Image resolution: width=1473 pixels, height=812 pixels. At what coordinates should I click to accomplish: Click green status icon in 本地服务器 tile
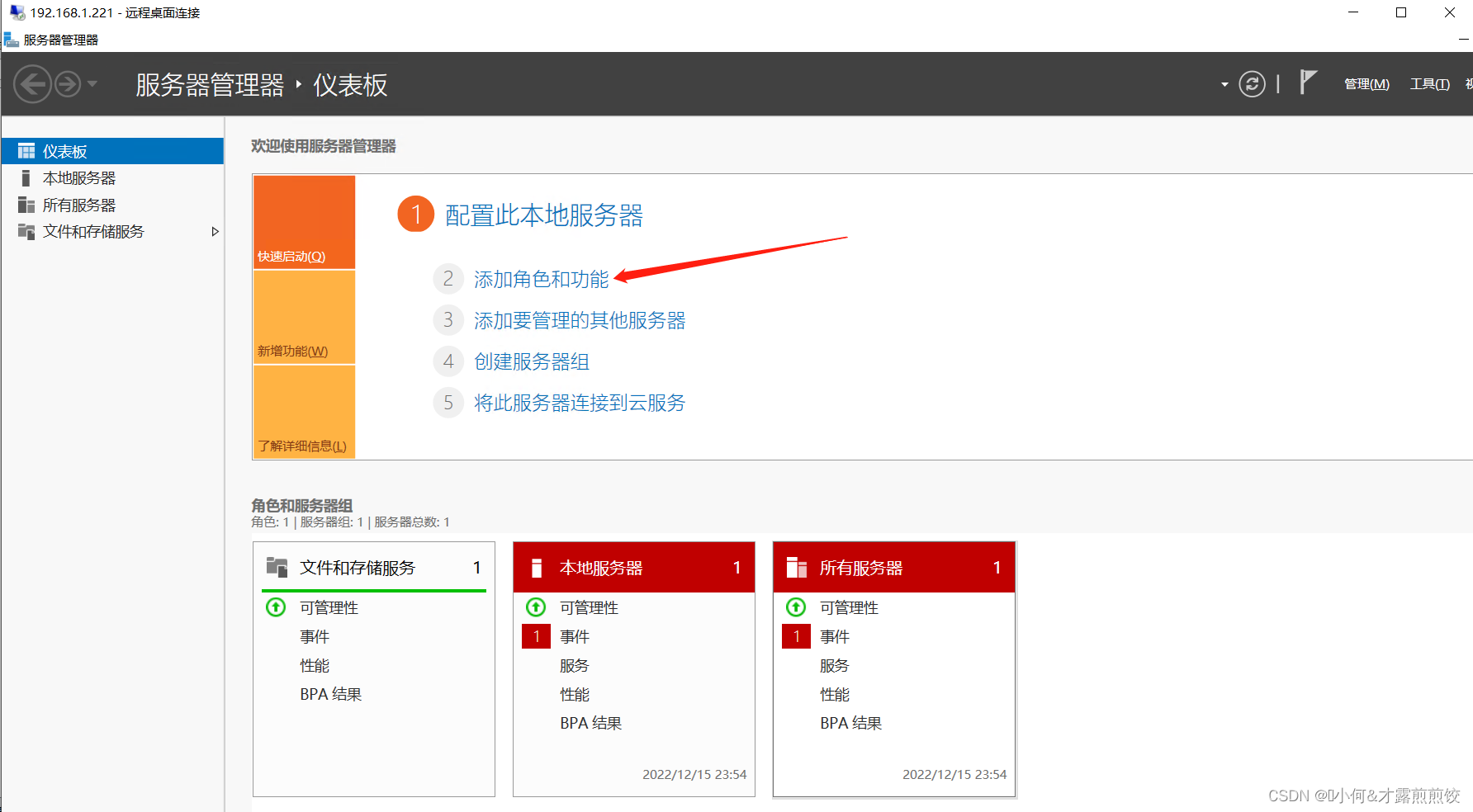(x=536, y=607)
